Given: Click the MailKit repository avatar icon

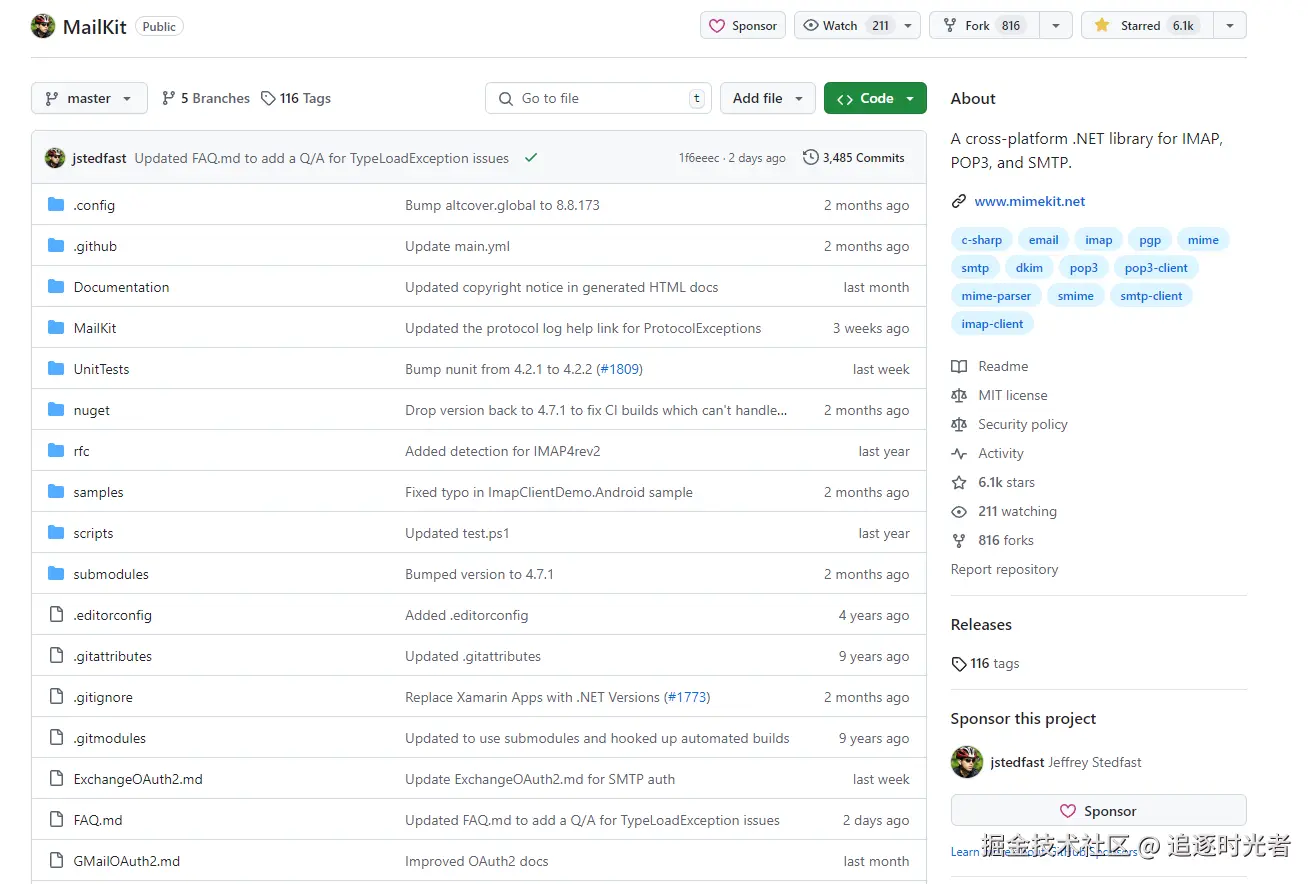Looking at the screenshot, I should click(43, 26).
